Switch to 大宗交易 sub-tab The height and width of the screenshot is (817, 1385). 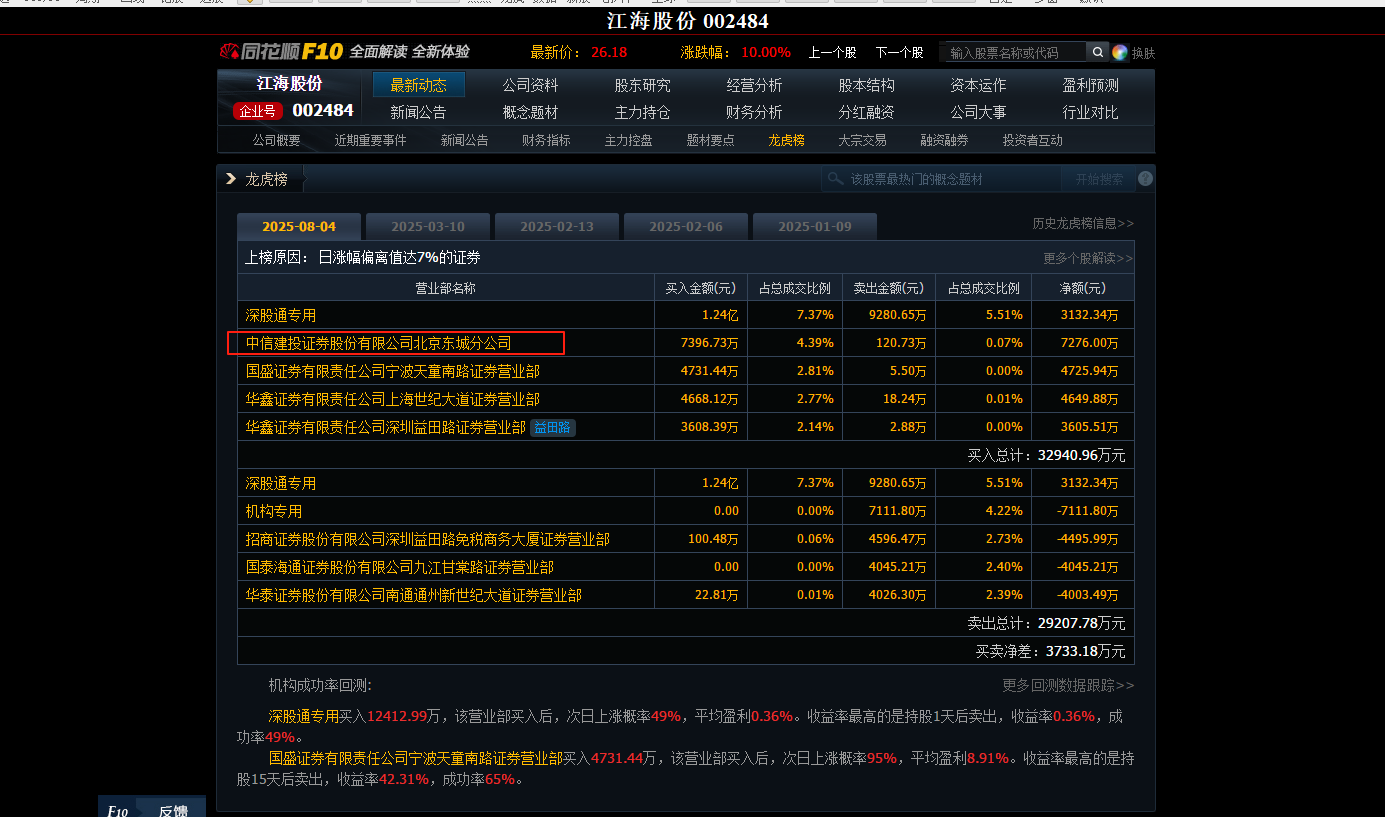[x=863, y=140]
